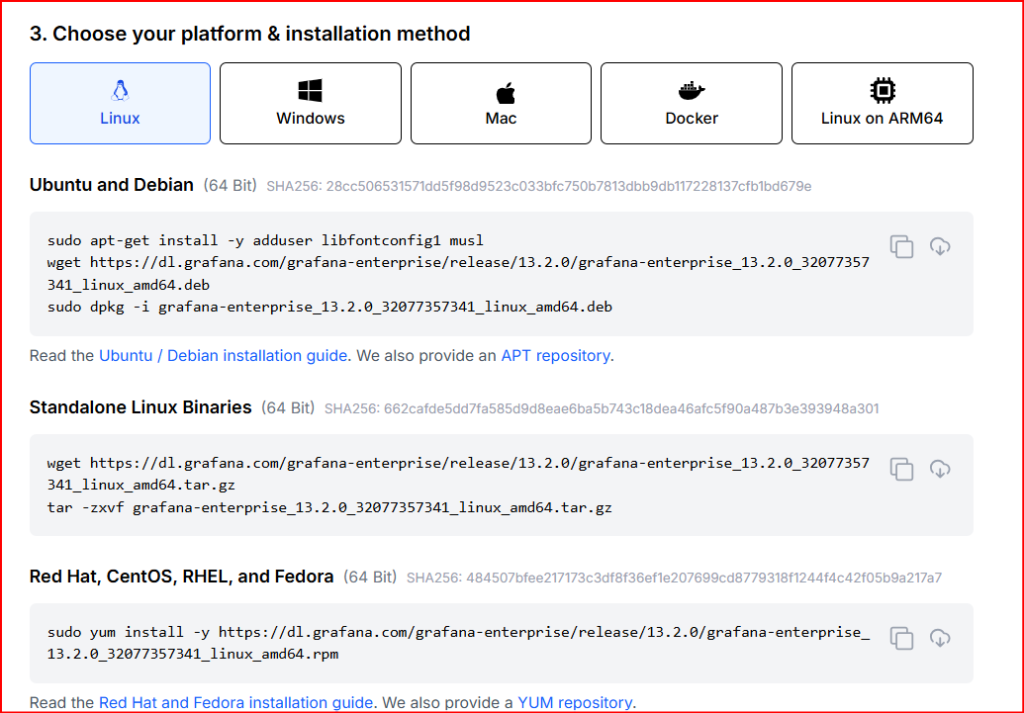Click the sudo apt-get install command line

[265, 240]
